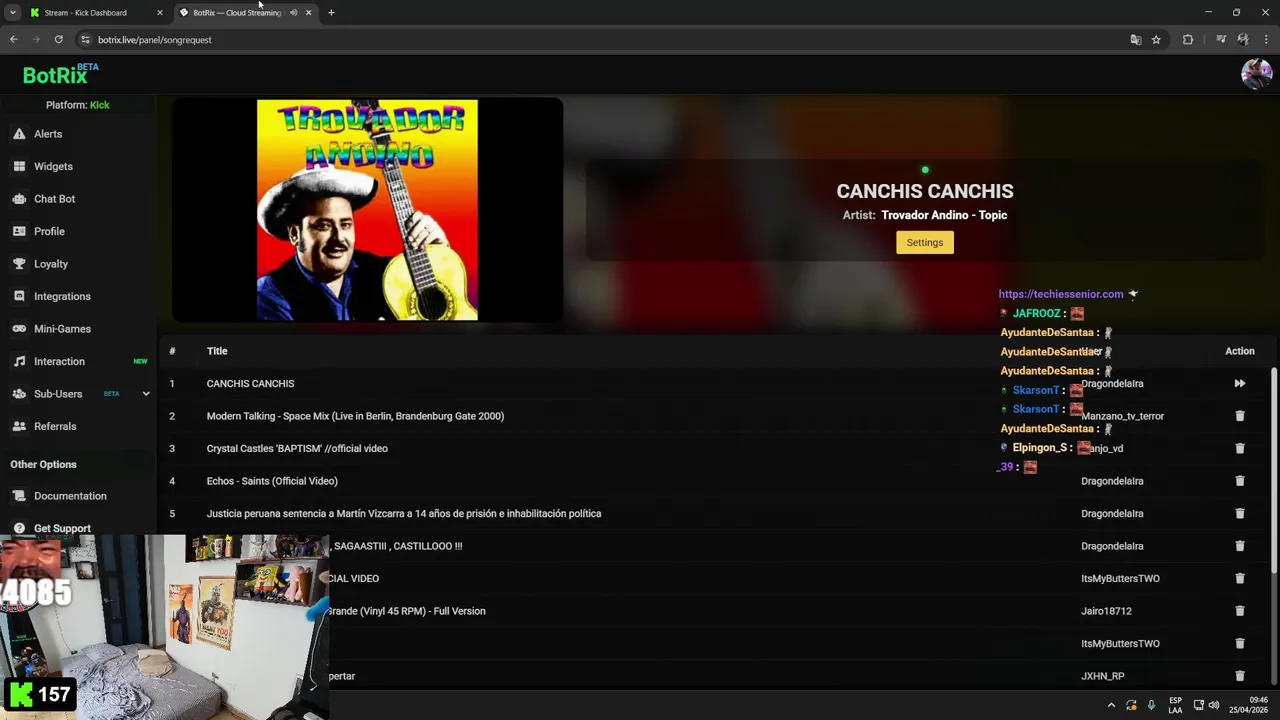The image size is (1280, 720).
Task: Click the artist Trovador Andino - Topic
Action: click(x=944, y=215)
